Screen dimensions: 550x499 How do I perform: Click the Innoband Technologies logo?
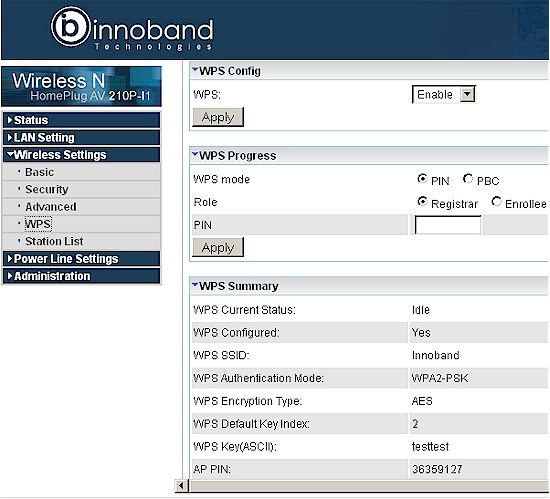click(132, 29)
